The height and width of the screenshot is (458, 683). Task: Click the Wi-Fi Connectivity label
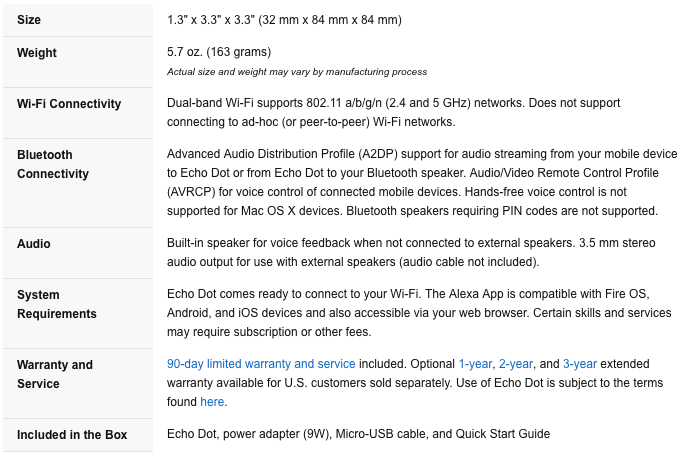(x=69, y=104)
